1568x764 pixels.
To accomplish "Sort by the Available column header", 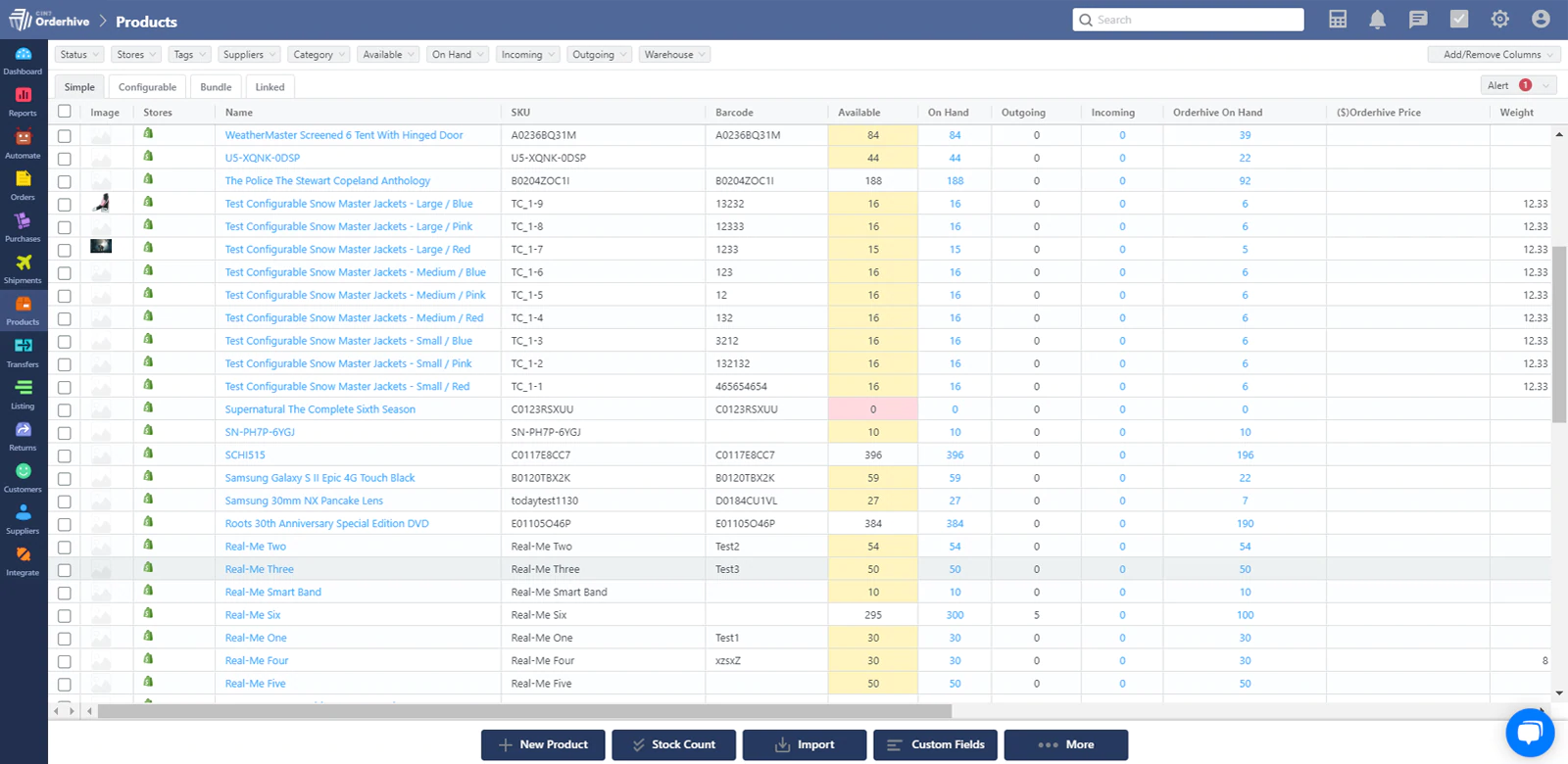I will pos(859,113).
